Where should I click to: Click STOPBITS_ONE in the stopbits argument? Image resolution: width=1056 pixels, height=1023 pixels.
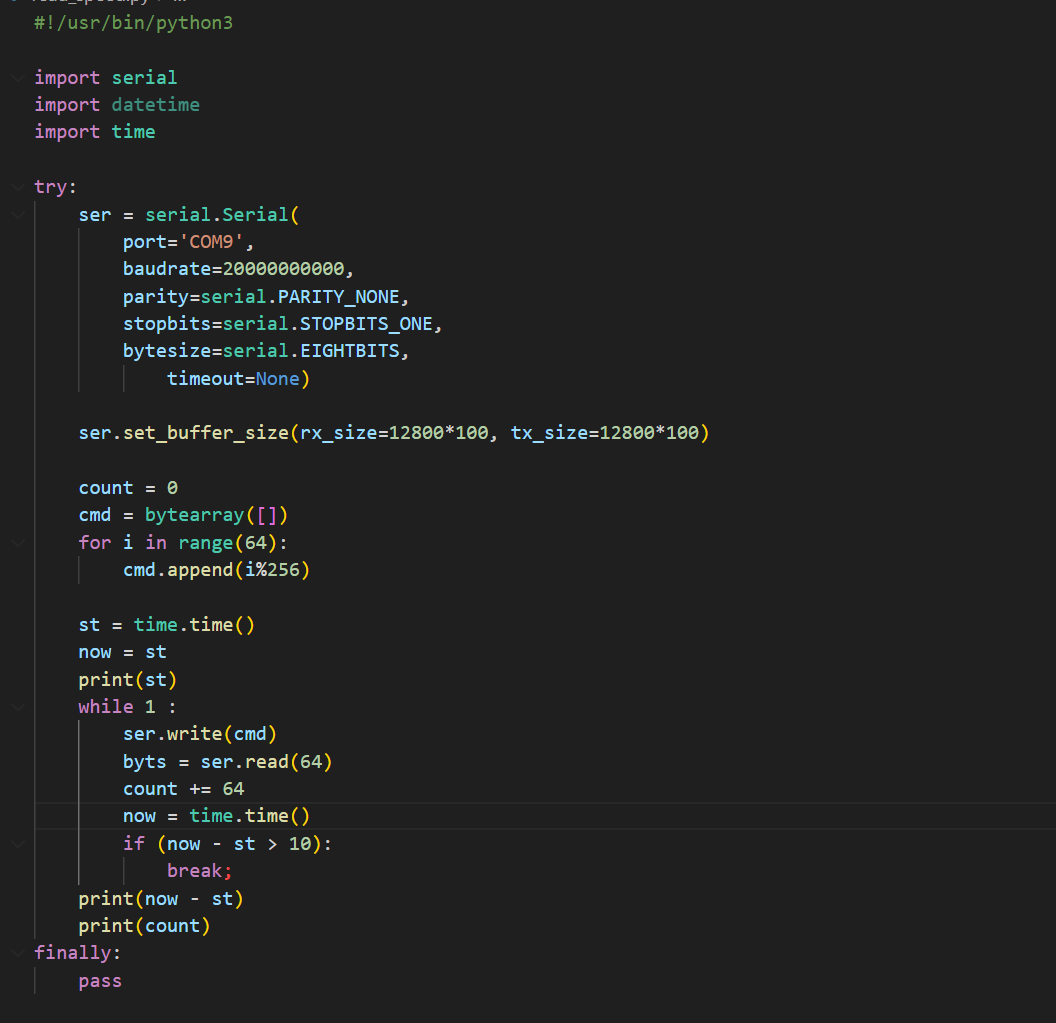pyautogui.click(x=366, y=324)
